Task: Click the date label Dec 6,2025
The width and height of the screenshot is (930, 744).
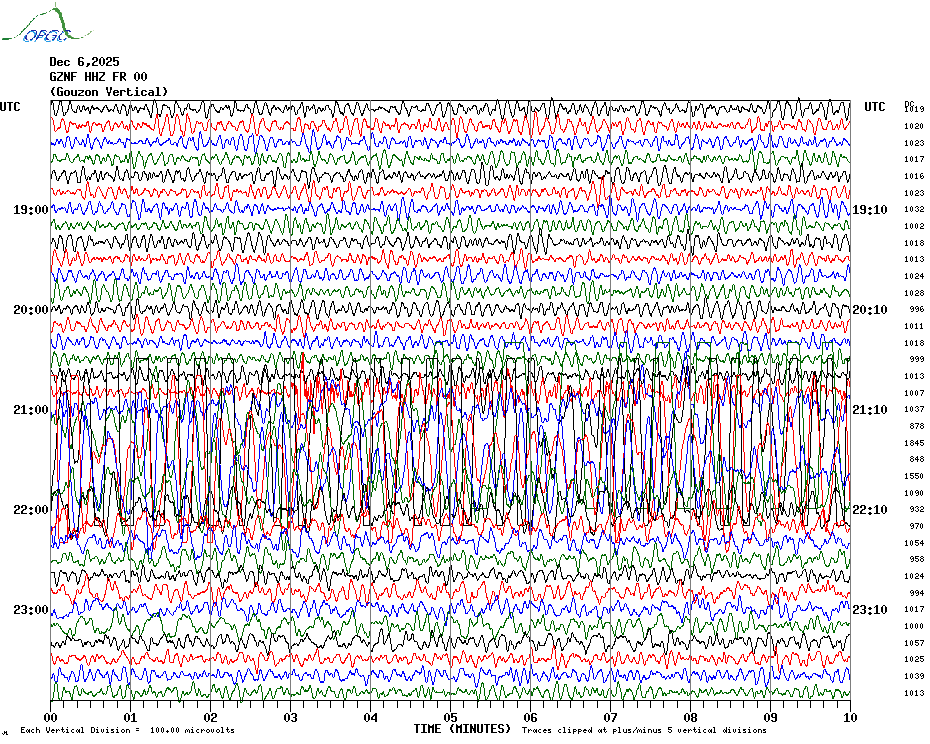Action: click(84, 61)
